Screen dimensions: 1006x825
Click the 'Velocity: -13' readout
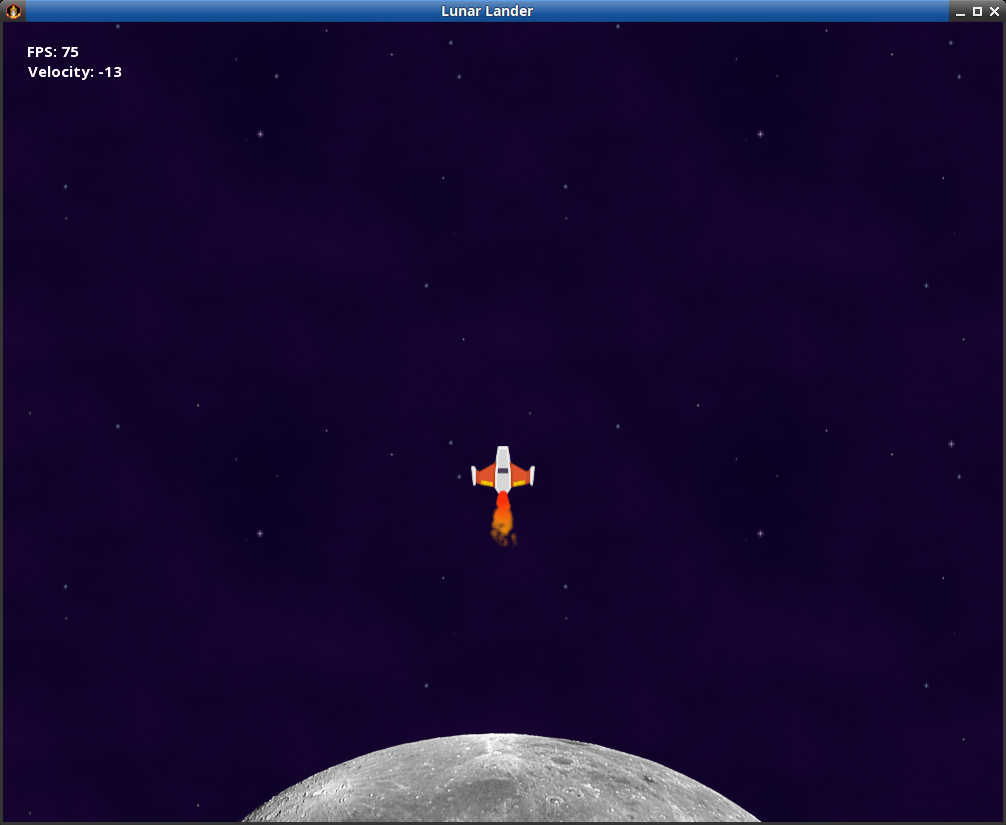coord(74,72)
